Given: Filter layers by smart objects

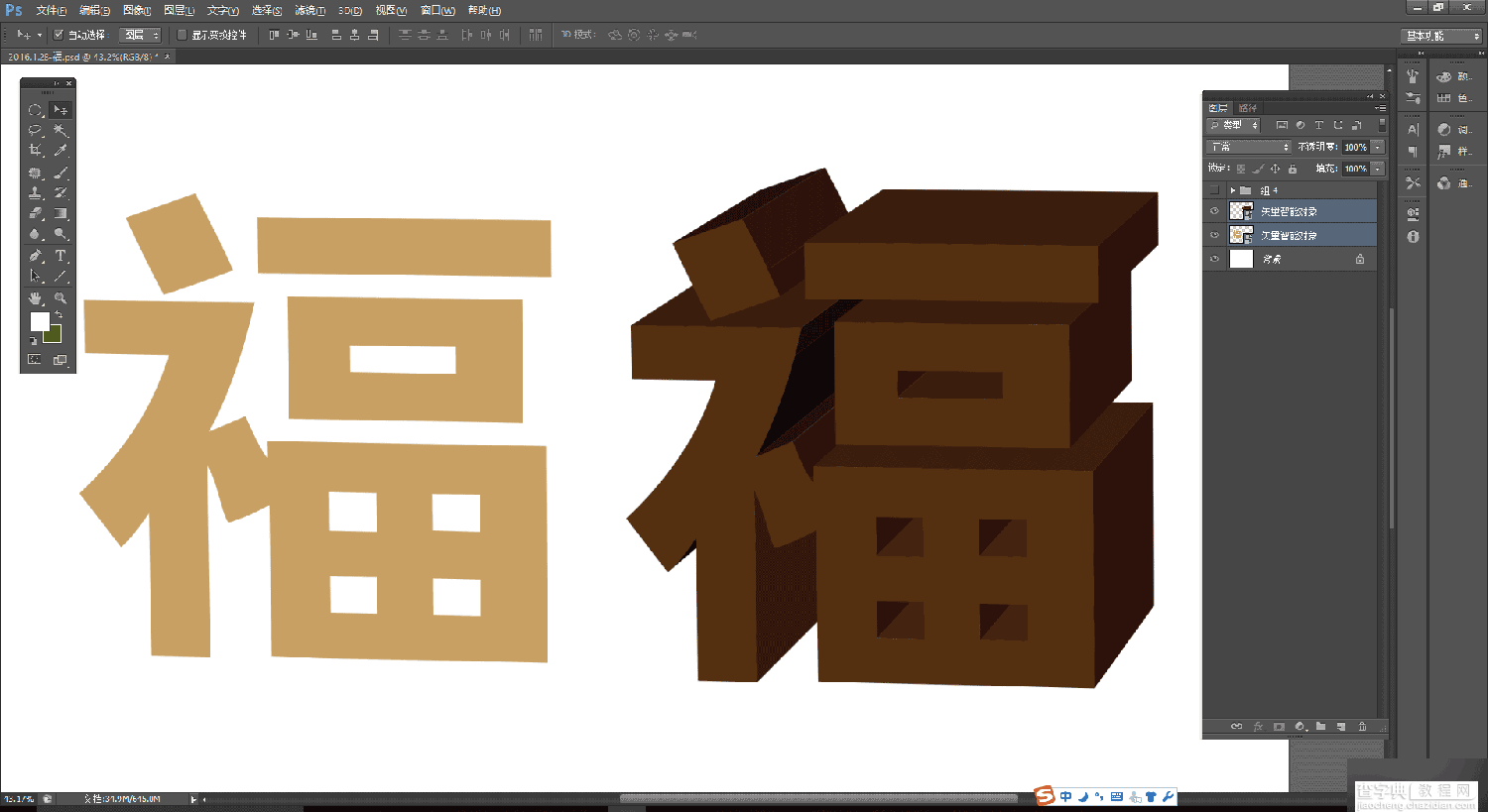Looking at the screenshot, I should click(1356, 125).
